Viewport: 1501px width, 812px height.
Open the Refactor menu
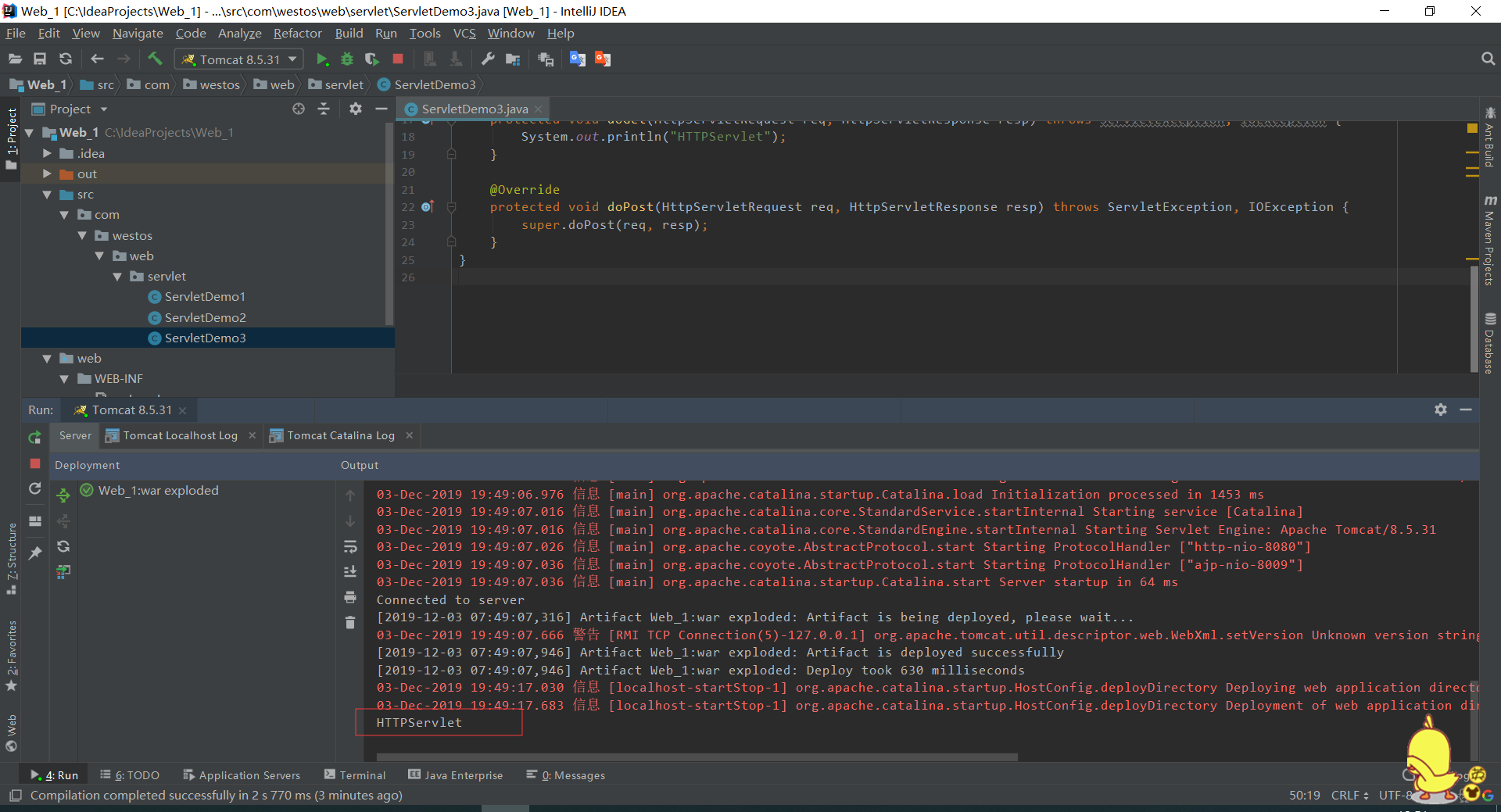click(x=297, y=33)
